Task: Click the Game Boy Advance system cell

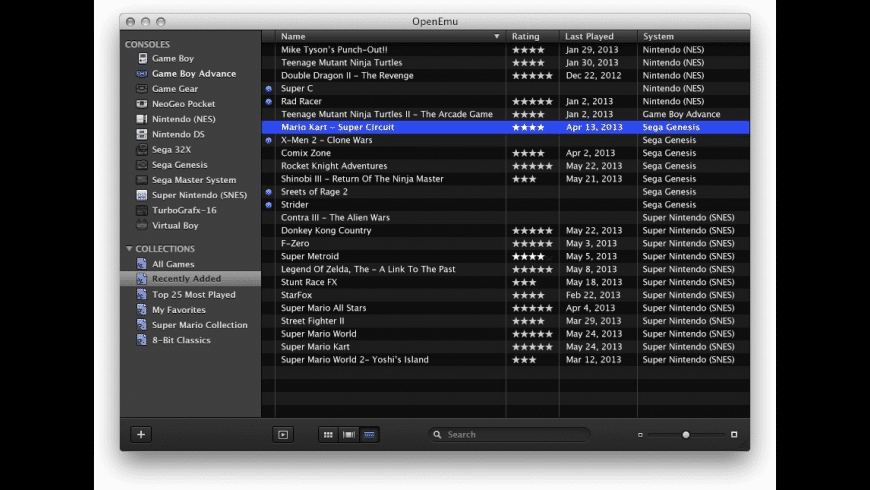Action: (x=681, y=114)
